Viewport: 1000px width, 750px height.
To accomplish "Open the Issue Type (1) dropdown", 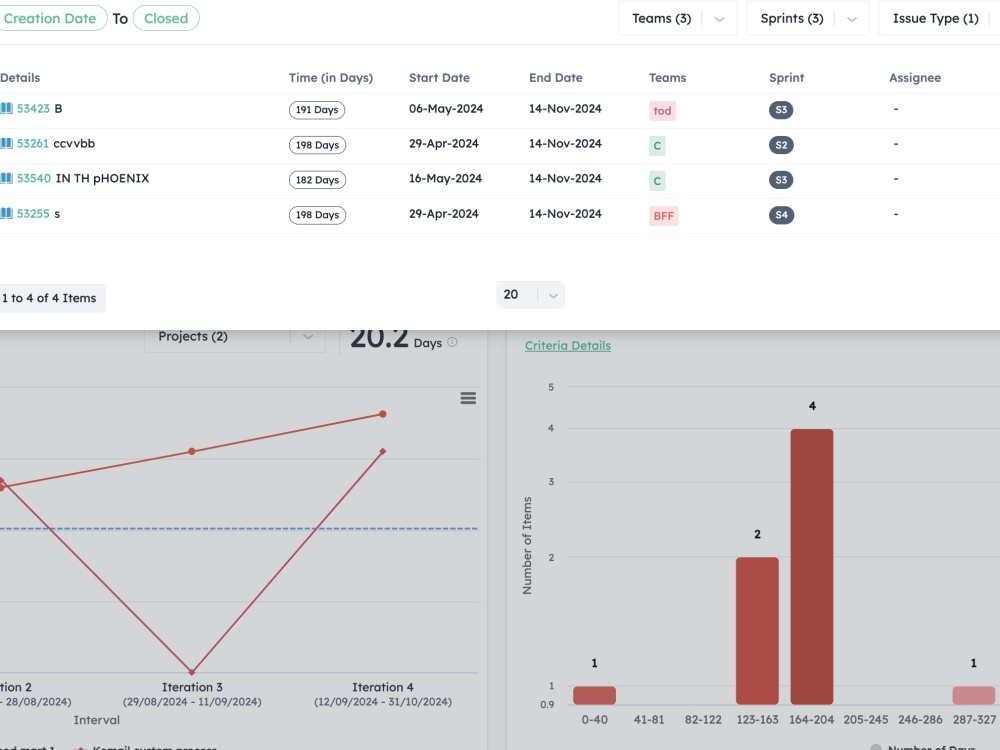I will point(939,18).
